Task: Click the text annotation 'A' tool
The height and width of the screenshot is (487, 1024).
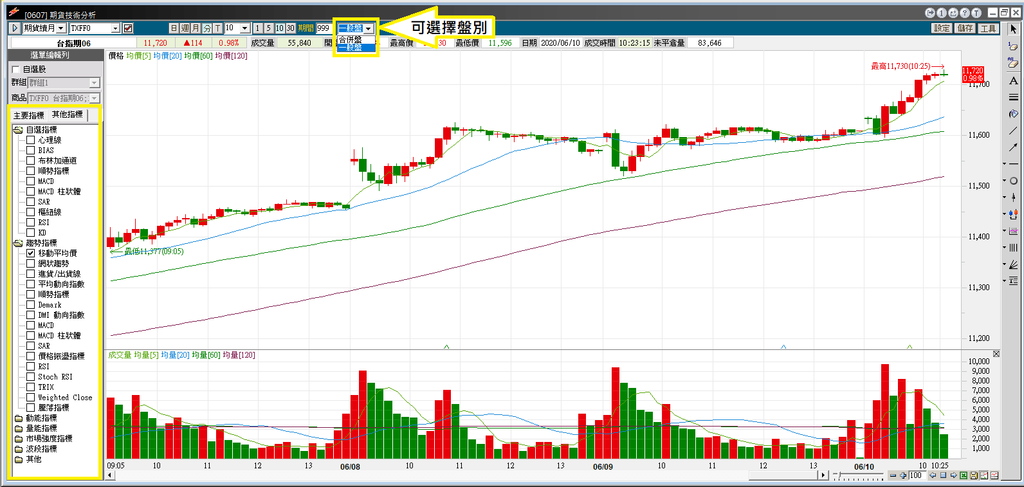Action: pos(1014,80)
